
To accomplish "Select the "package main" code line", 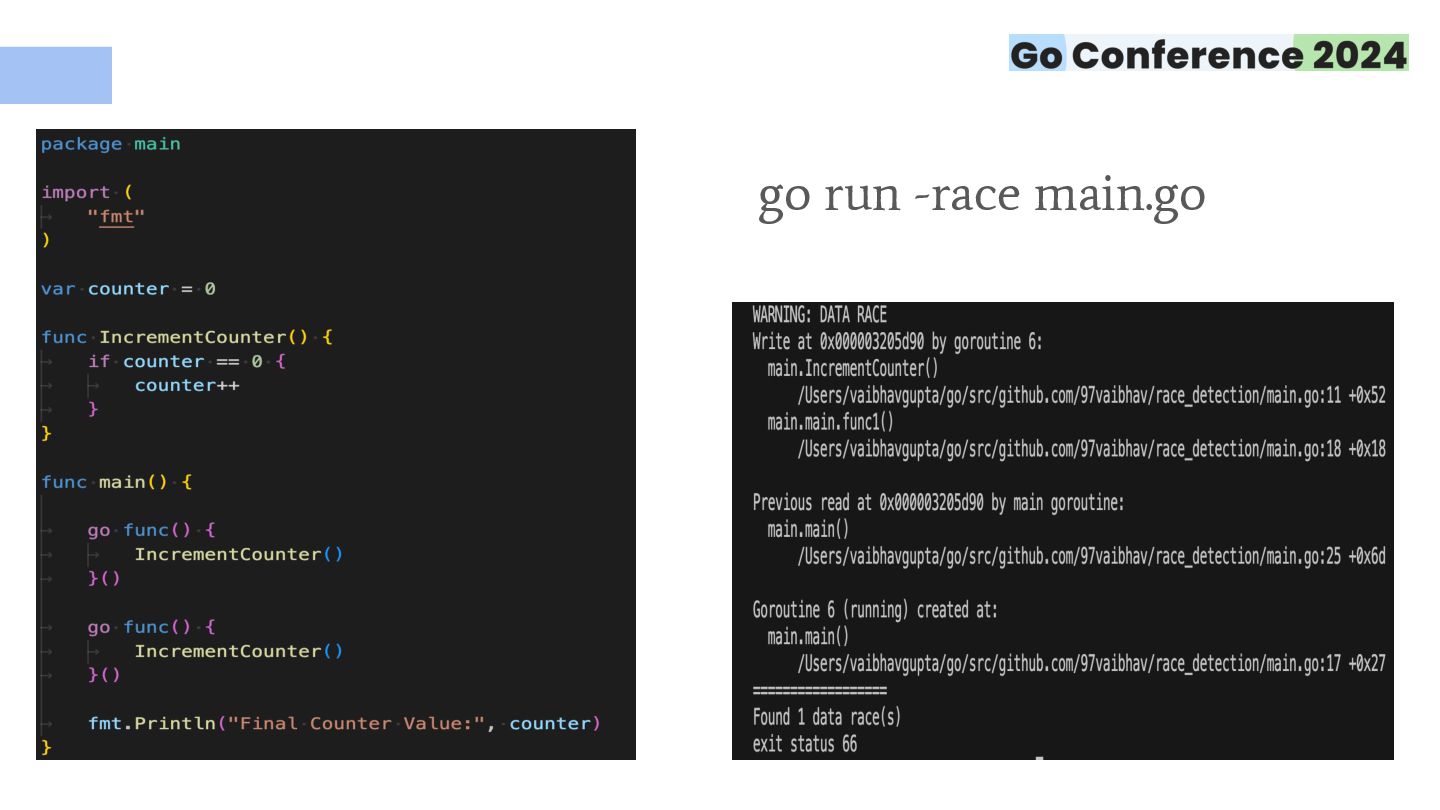I will 111,144.
